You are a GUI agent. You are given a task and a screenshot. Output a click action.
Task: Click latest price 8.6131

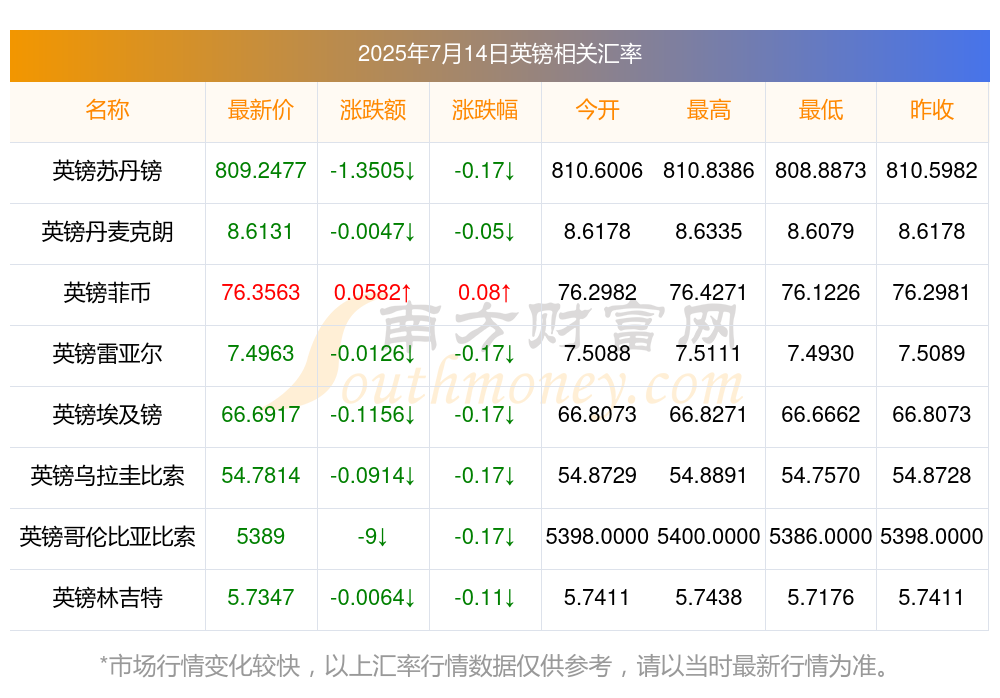click(260, 232)
